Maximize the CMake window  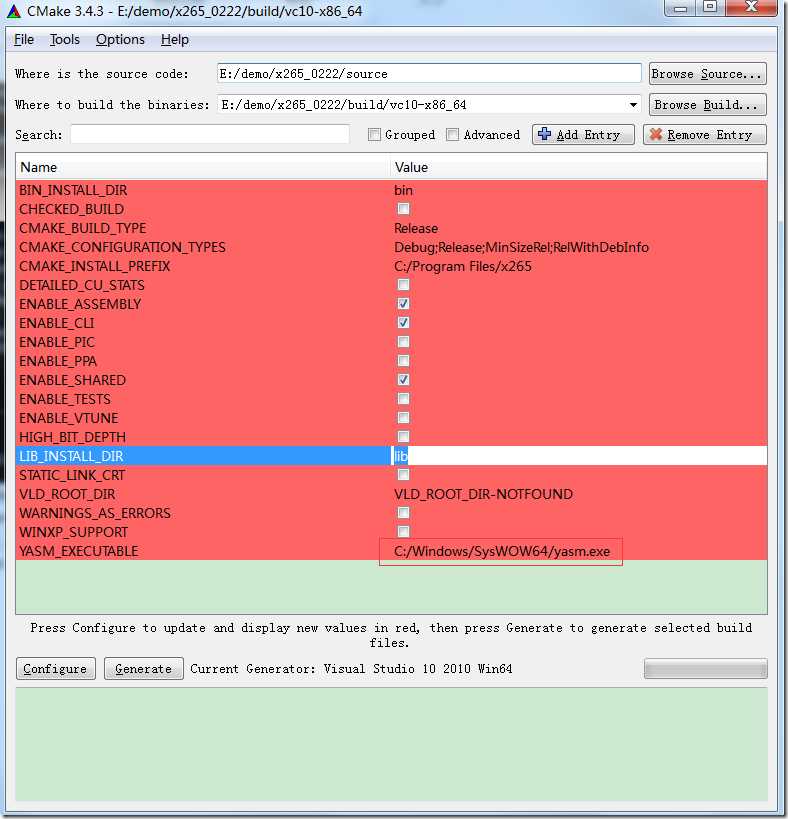tap(710, 7)
